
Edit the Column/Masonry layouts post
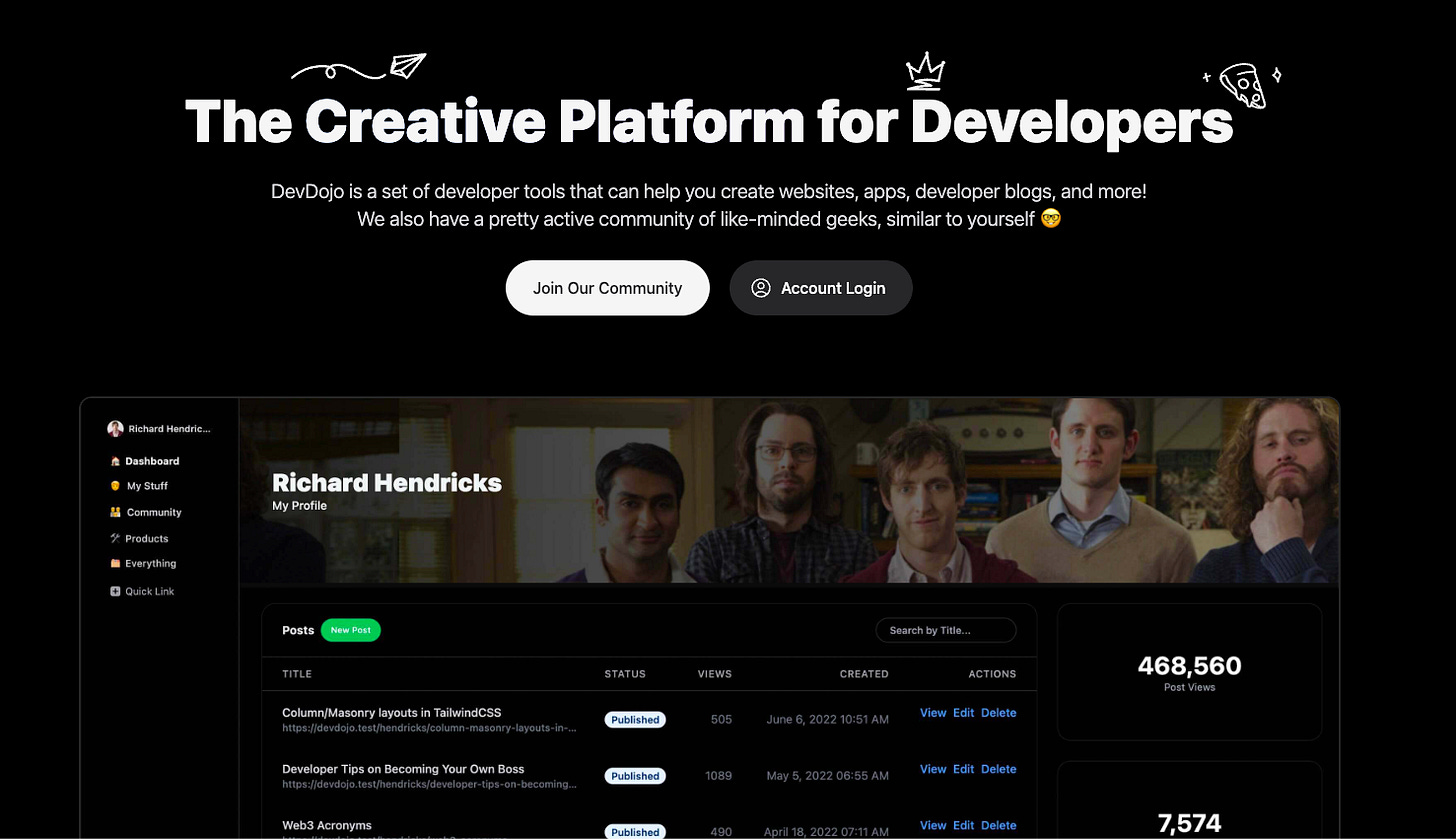click(x=963, y=713)
